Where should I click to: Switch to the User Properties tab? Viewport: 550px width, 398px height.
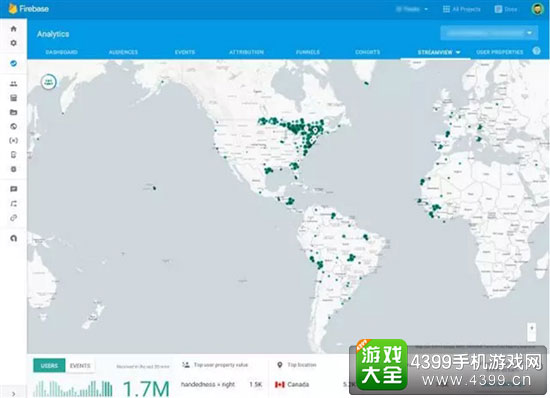point(499,52)
